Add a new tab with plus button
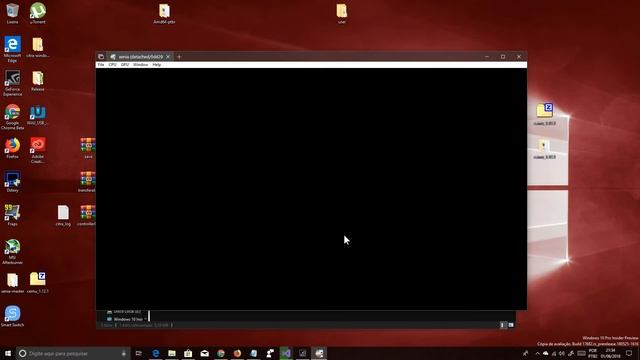 pos(179,57)
